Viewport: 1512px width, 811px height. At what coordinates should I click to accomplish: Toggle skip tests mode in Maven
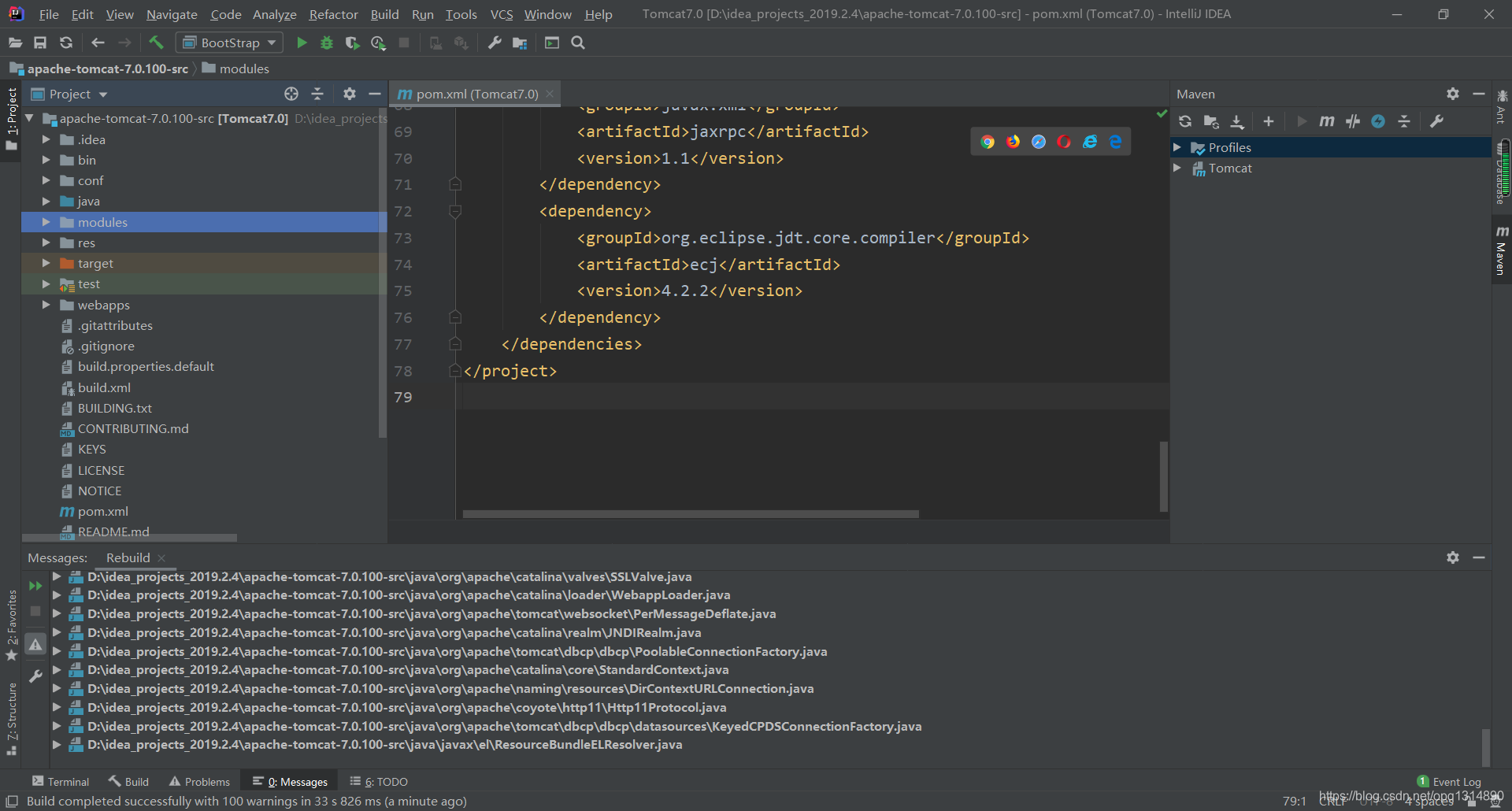(1378, 121)
